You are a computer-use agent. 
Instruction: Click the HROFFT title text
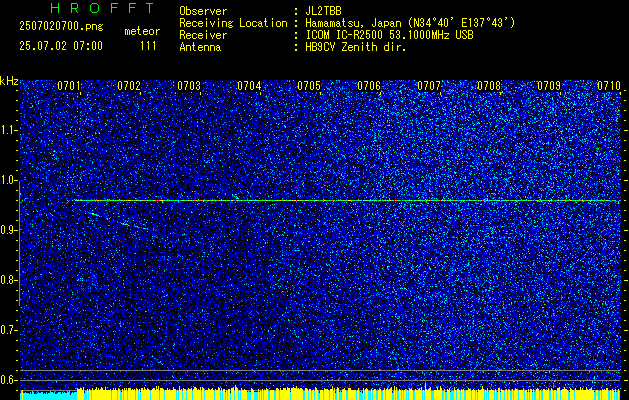click(x=103, y=8)
